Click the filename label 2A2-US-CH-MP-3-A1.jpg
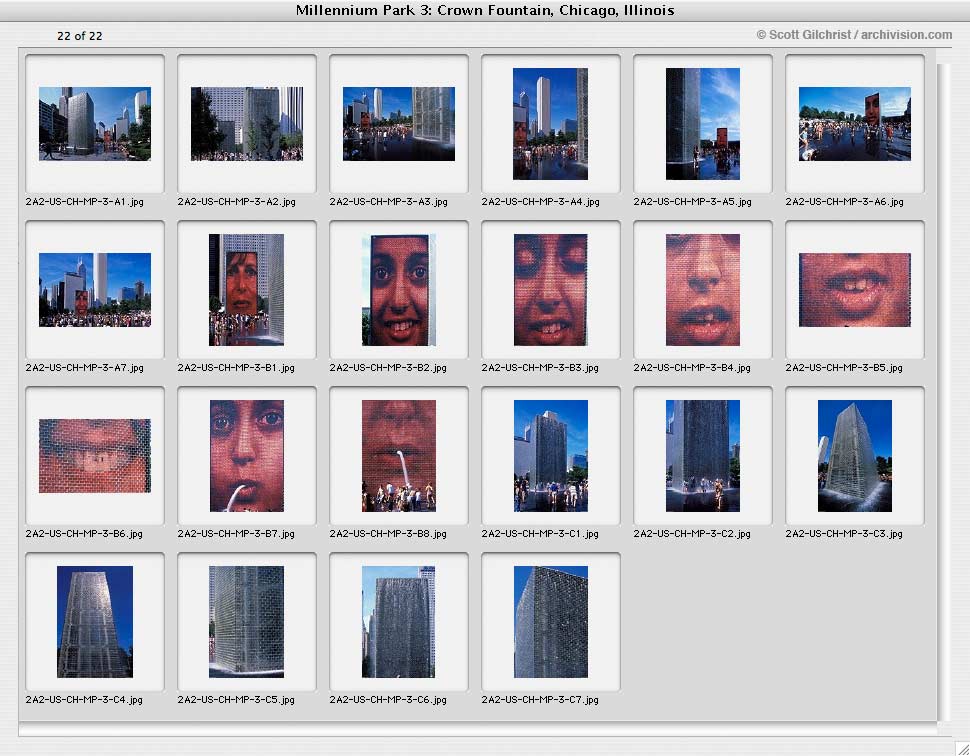This screenshot has height=756, width=970. tap(85, 202)
